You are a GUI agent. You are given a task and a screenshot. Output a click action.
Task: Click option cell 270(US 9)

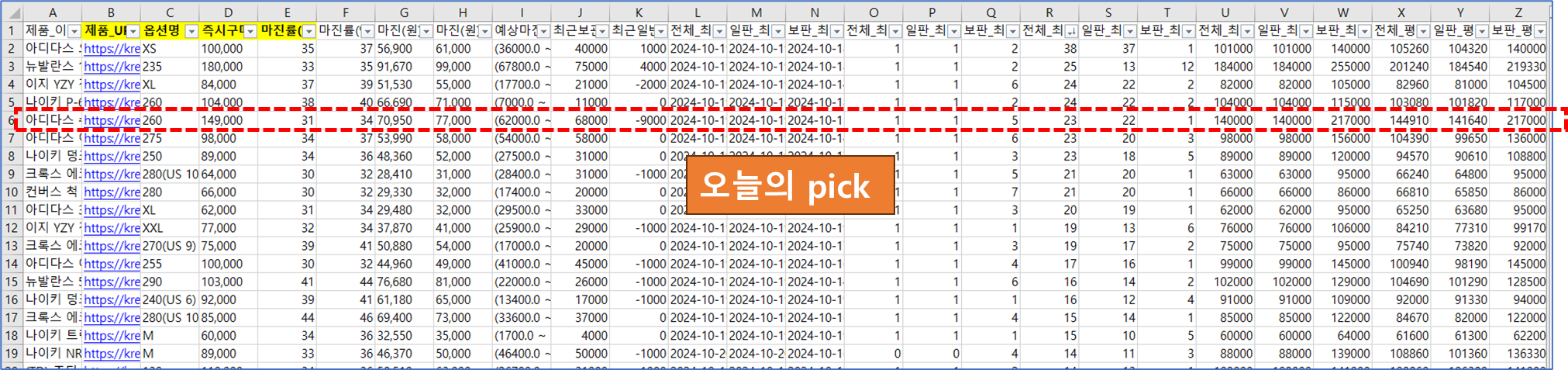(x=170, y=246)
